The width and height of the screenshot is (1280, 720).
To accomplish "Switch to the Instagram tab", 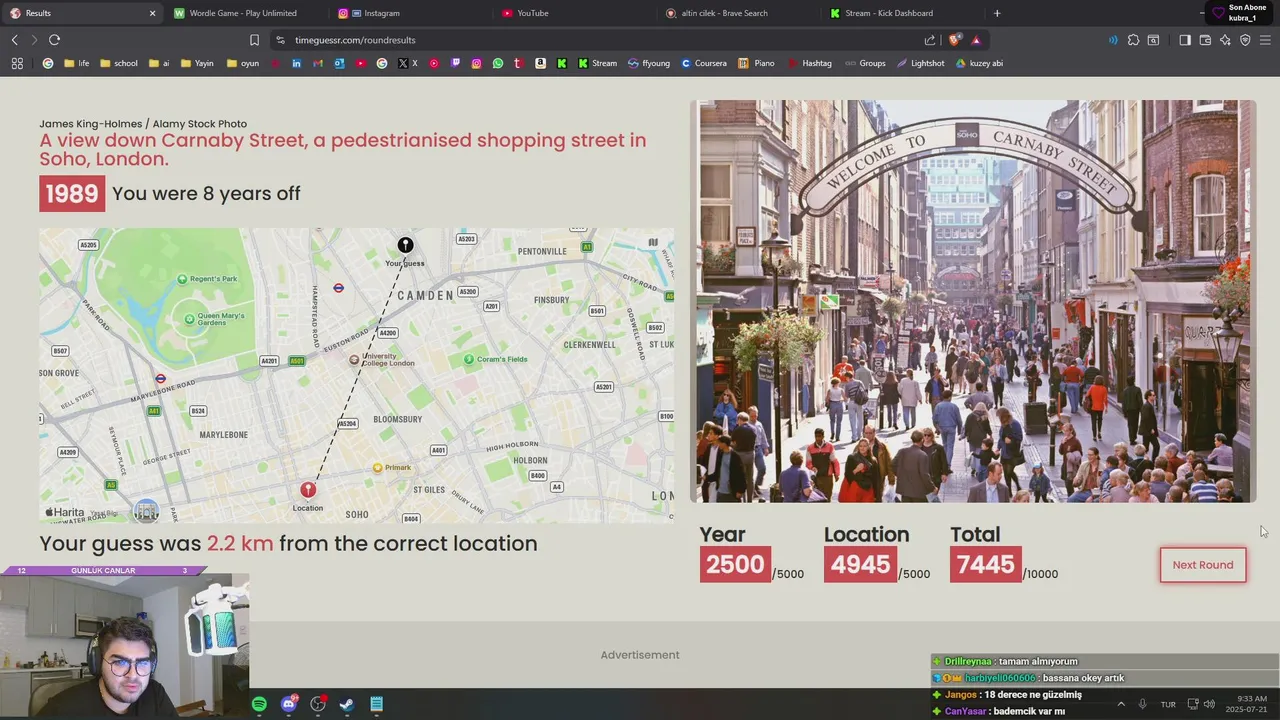I will point(410,13).
